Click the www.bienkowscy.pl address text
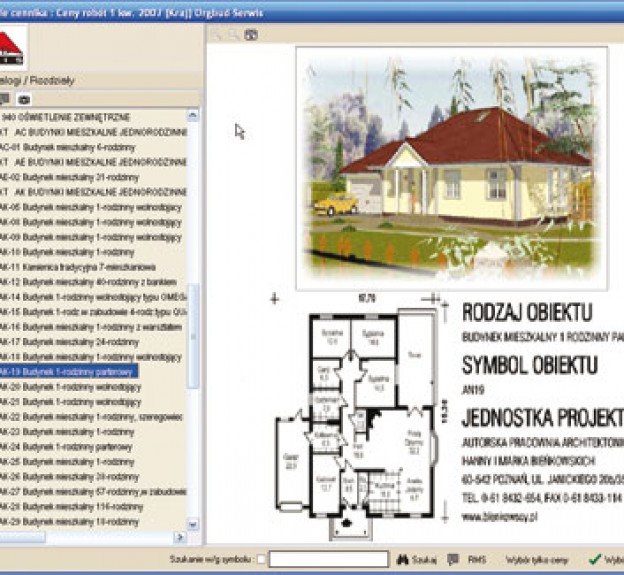The width and height of the screenshot is (624, 575). pos(500,517)
